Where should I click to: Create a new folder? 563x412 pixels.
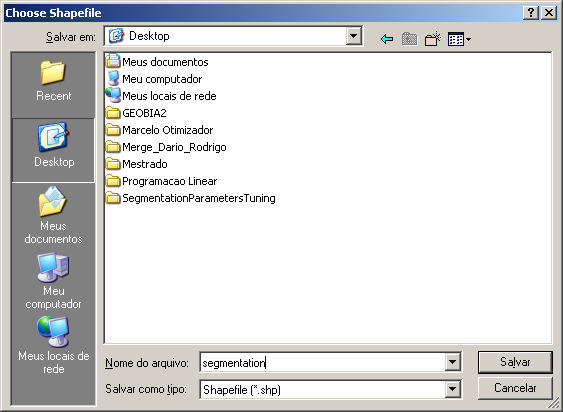pyautogui.click(x=433, y=38)
